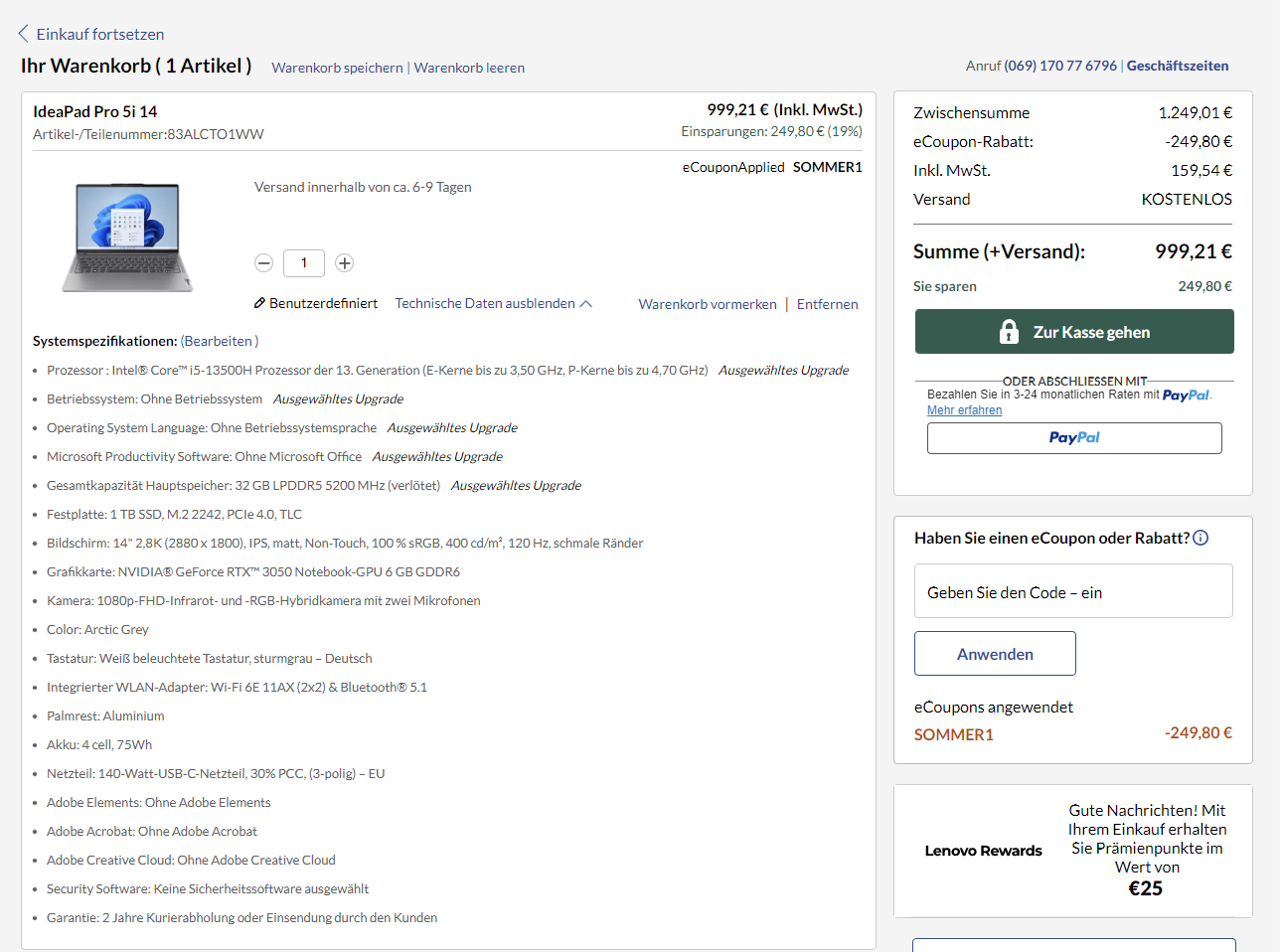Click the back chevron next to Einkauf fortsetzen
Image resolution: width=1280 pixels, height=952 pixels.
click(24, 34)
